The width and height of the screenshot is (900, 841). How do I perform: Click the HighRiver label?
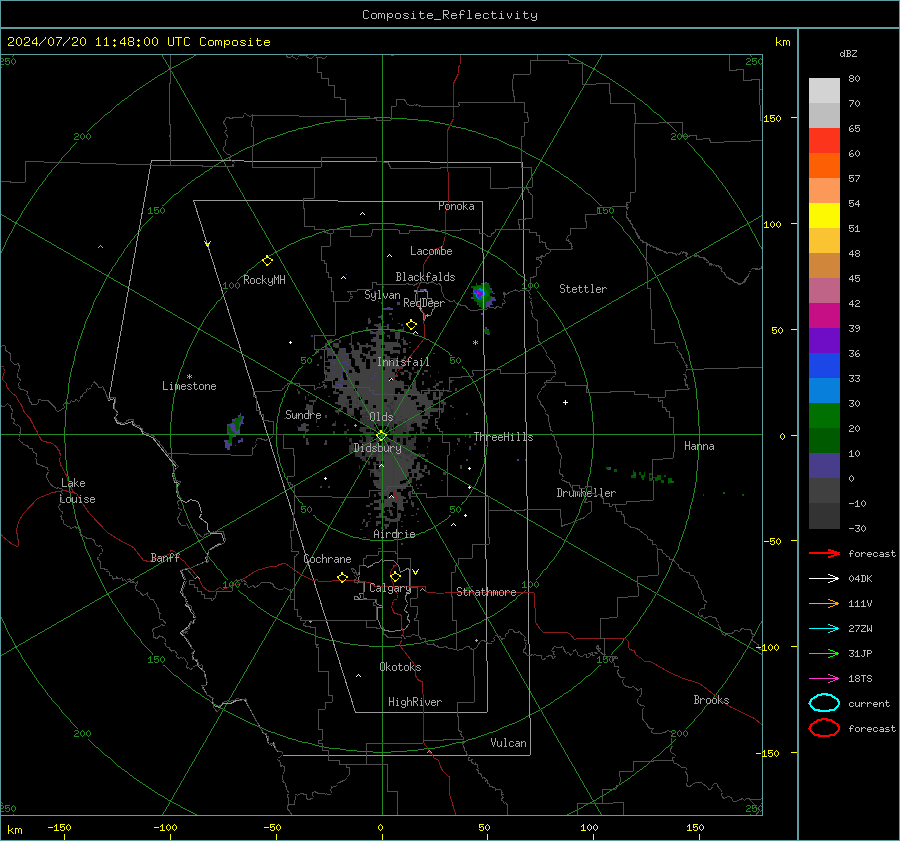pos(415,702)
